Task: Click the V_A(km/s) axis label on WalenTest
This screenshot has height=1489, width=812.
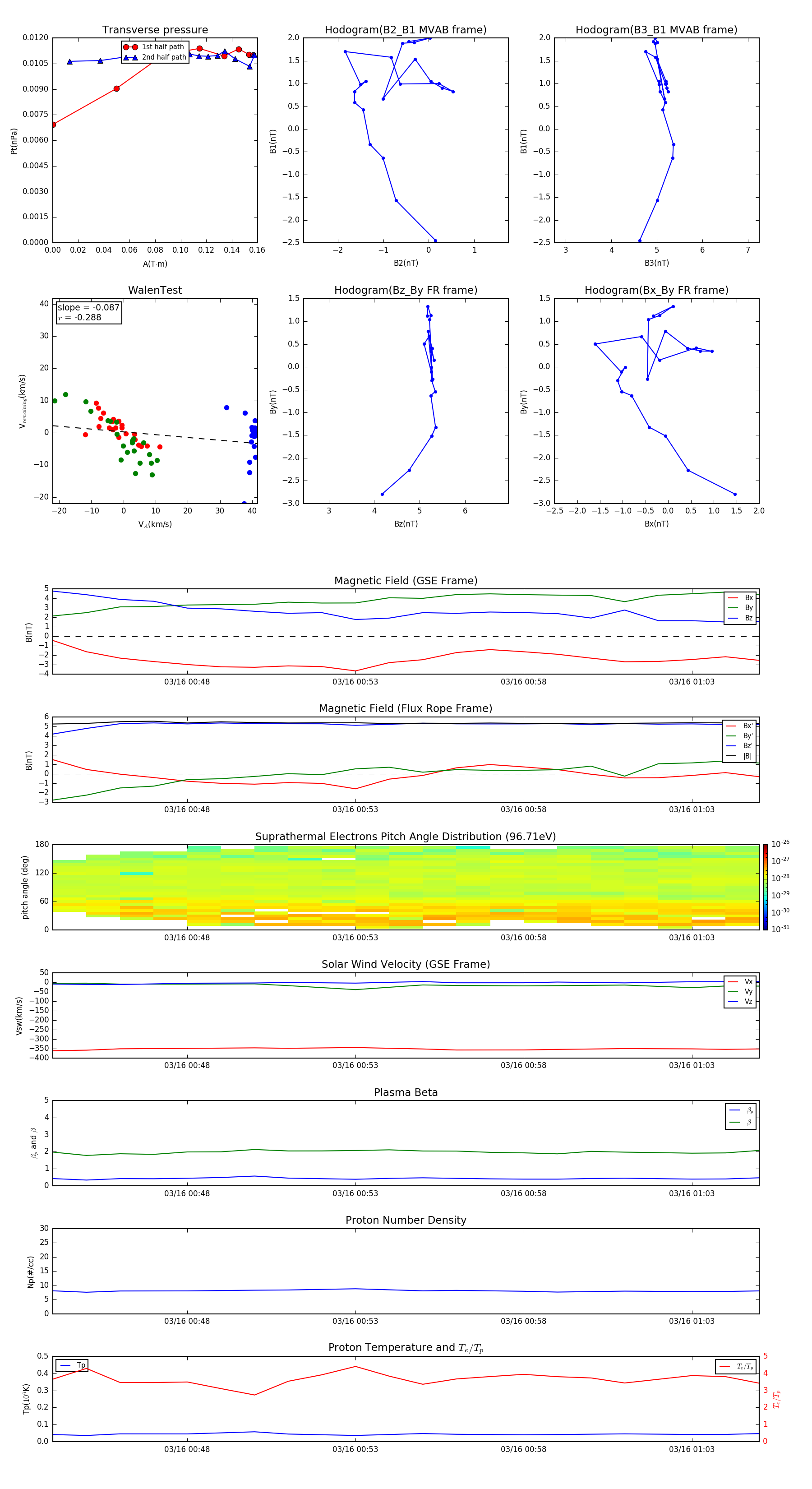Action: (155, 524)
